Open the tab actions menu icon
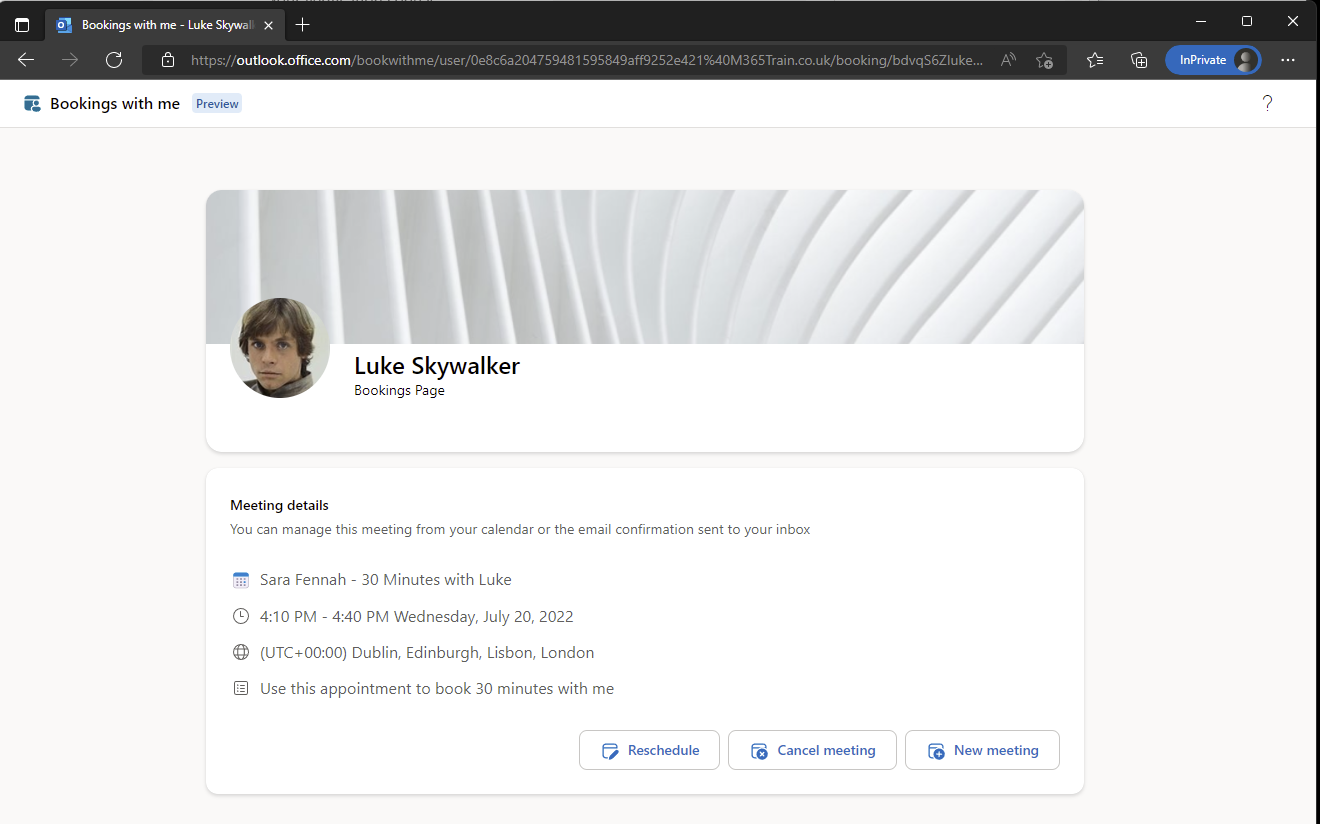1320x824 pixels. [x=22, y=25]
